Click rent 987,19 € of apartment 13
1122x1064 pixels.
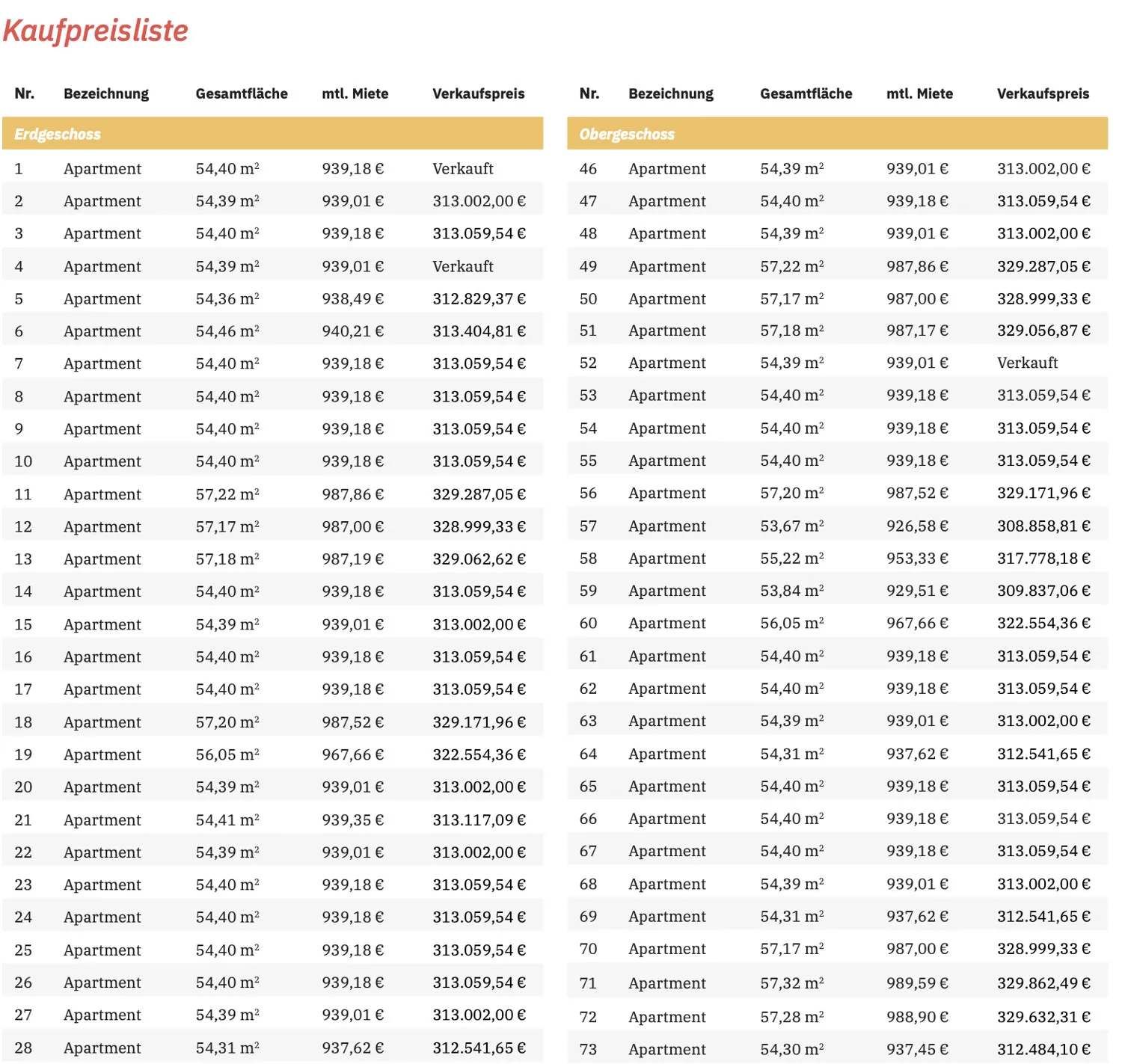point(353,559)
